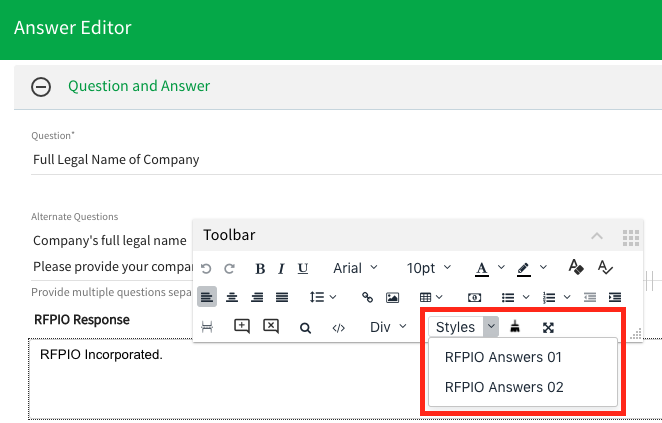Open the 10pt font size dropdown
The image size is (662, 423).
[x=429, y=268]
